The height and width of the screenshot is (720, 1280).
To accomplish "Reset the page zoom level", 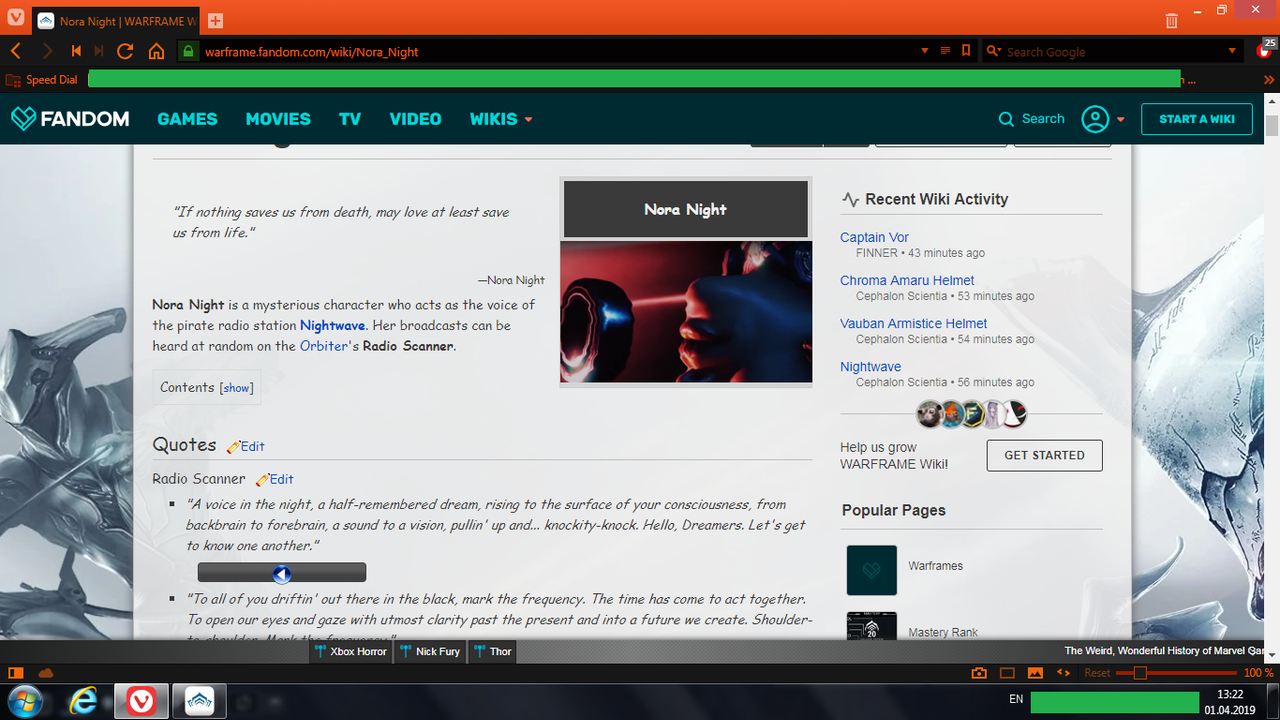I will 1097,673.
